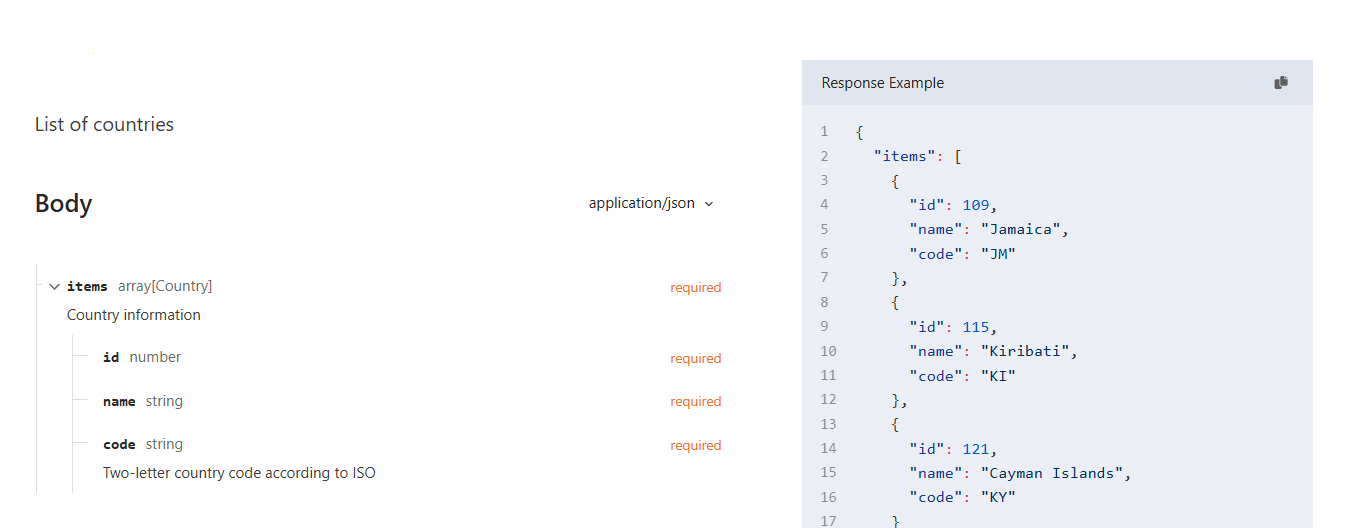The image size is (1346, 528).
Task: Collapse the items array chevron
Action: coord(54,287)
